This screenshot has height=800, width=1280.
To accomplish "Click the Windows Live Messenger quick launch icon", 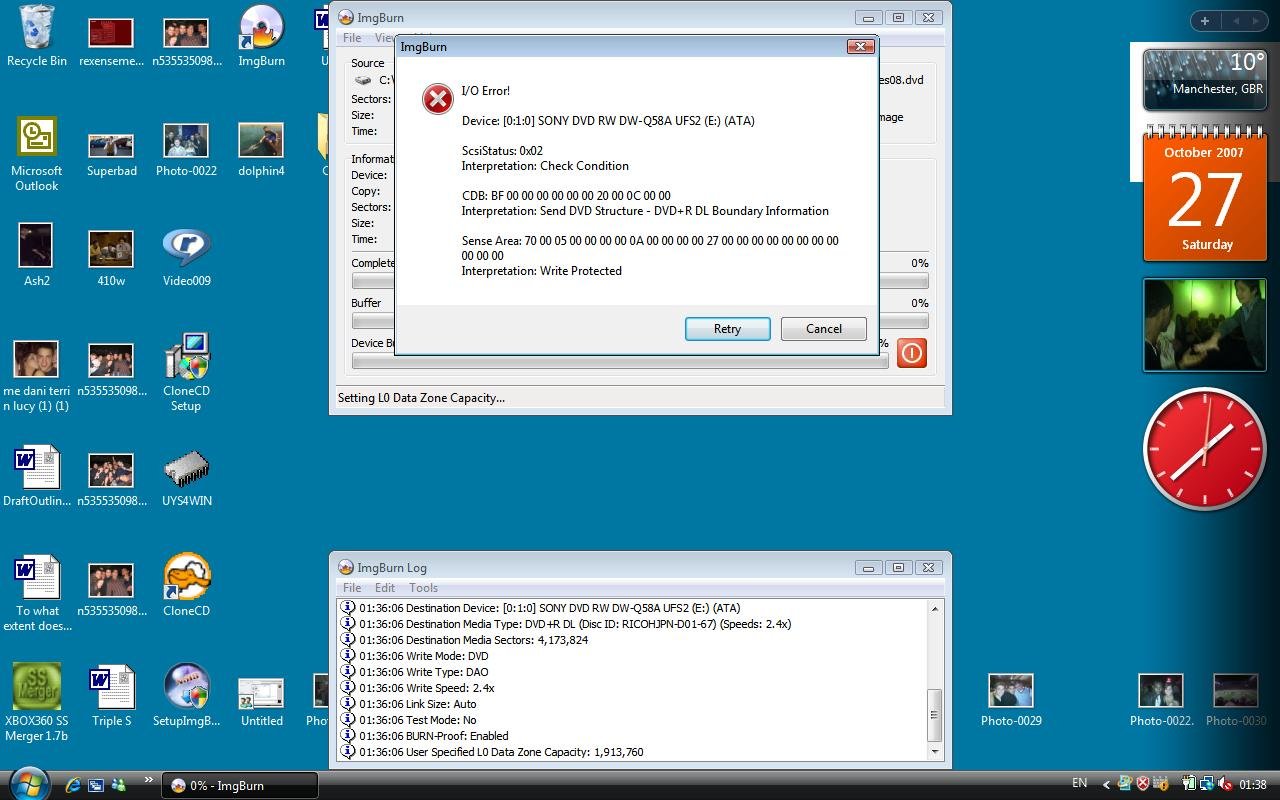I will point(119,785).
